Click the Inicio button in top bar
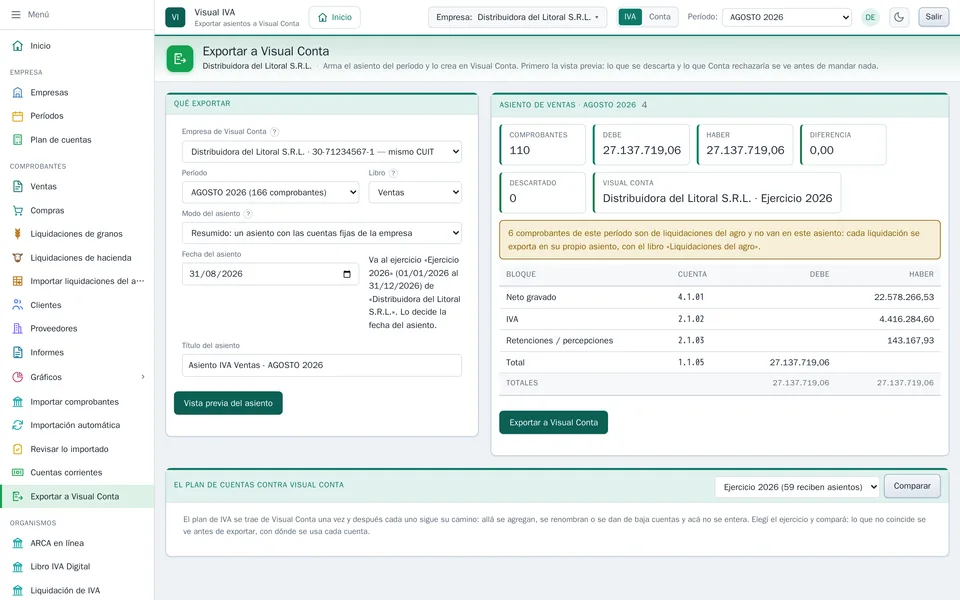Image resolution: width=960 pixels, height=600 pixels. click(335, 17)
